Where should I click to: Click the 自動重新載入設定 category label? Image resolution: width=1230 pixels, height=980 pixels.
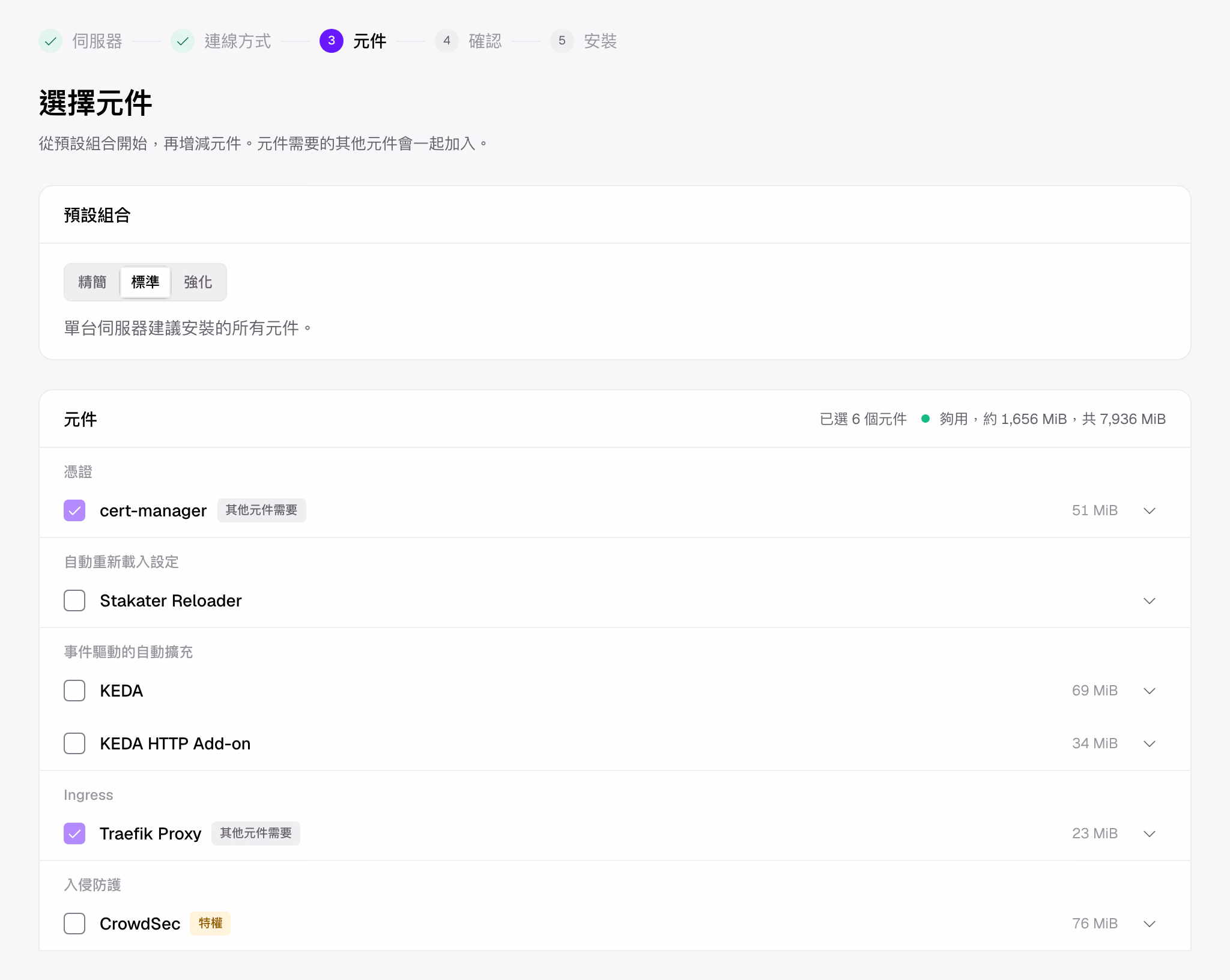[121, 562]
